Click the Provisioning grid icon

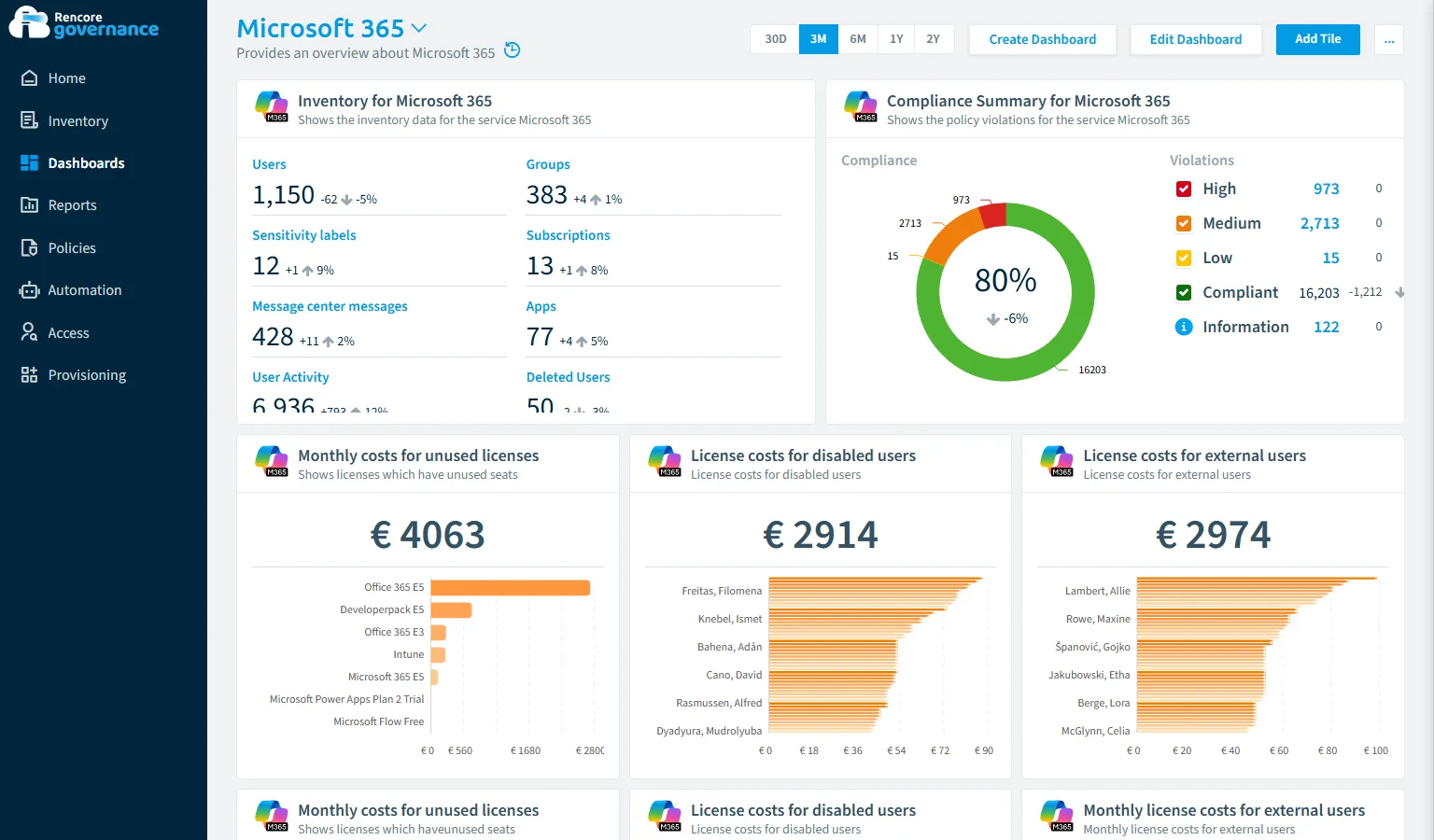[30, 374]
